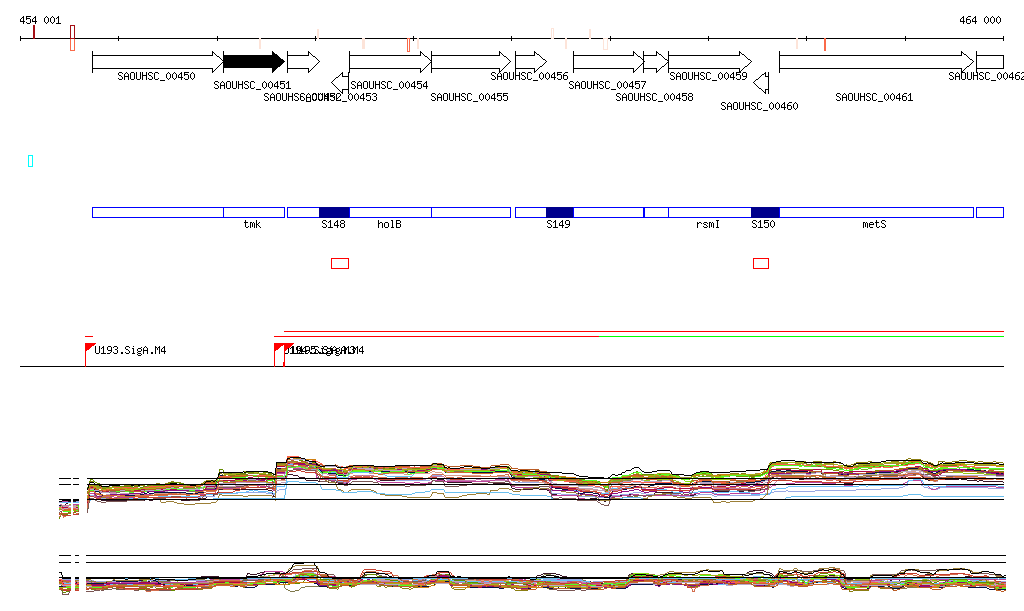Click the SAOUHSC_00455 label text
This screenshot has height=611, width=1024.
coord(469,97)
